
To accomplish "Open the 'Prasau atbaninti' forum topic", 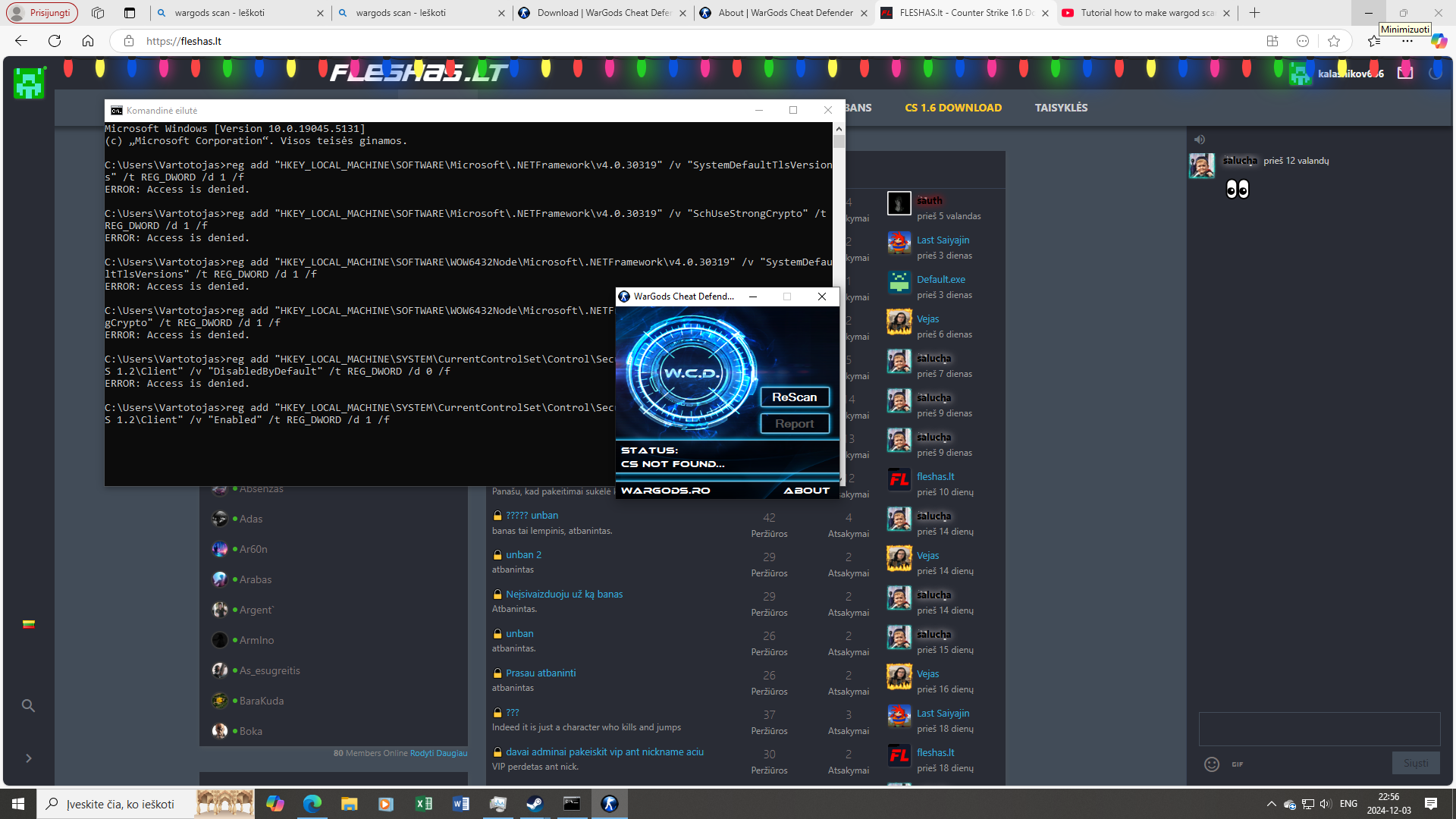I will pyautogui.click(x=541, y=673).
